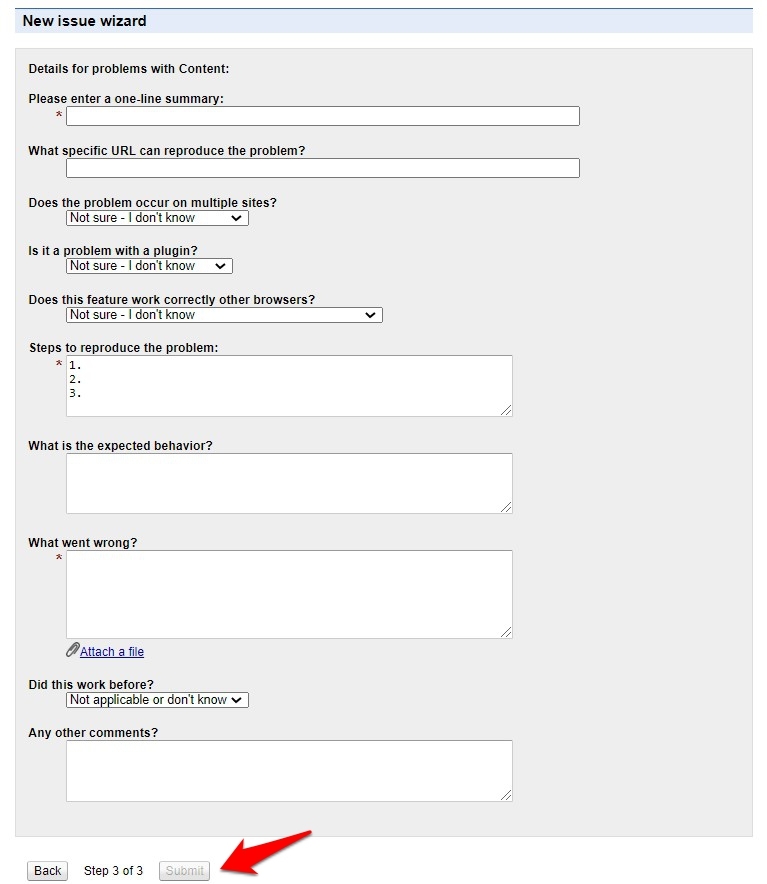The width and height of the screenshot is (767, 884).
Task: Click the expected behavior box resize grip
Action: point(506,507)
